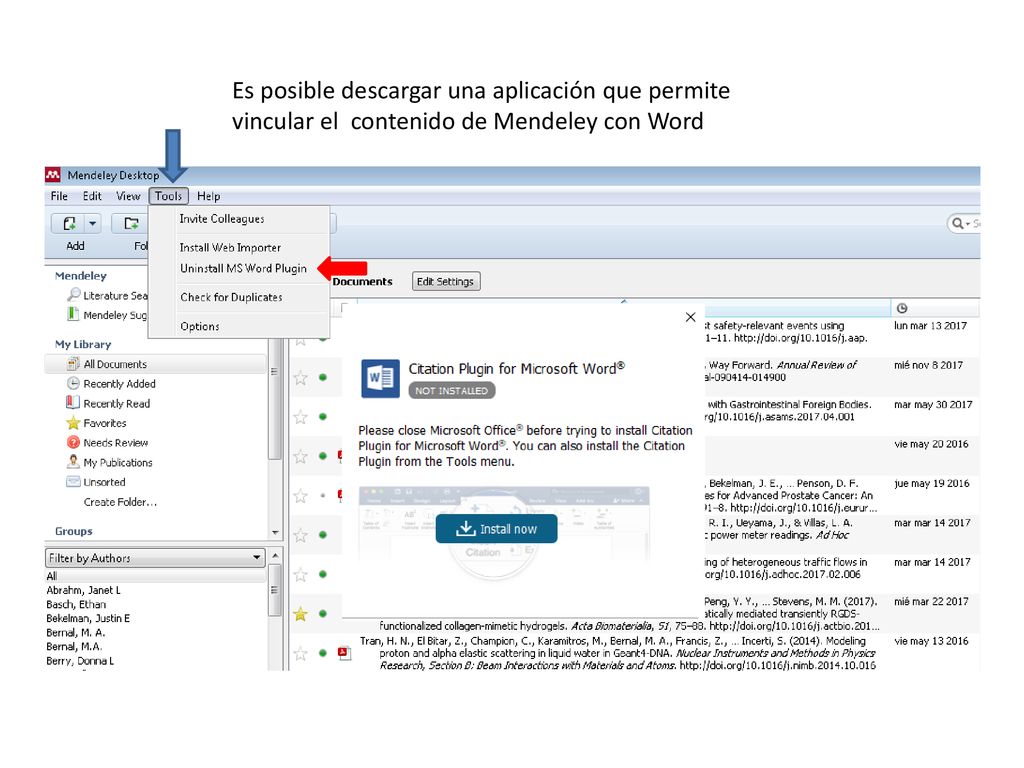The height and width of the screenshot is (768, 1024).
Task: Click the NOT INSTALLED status badge
Action: pos(451,391)
